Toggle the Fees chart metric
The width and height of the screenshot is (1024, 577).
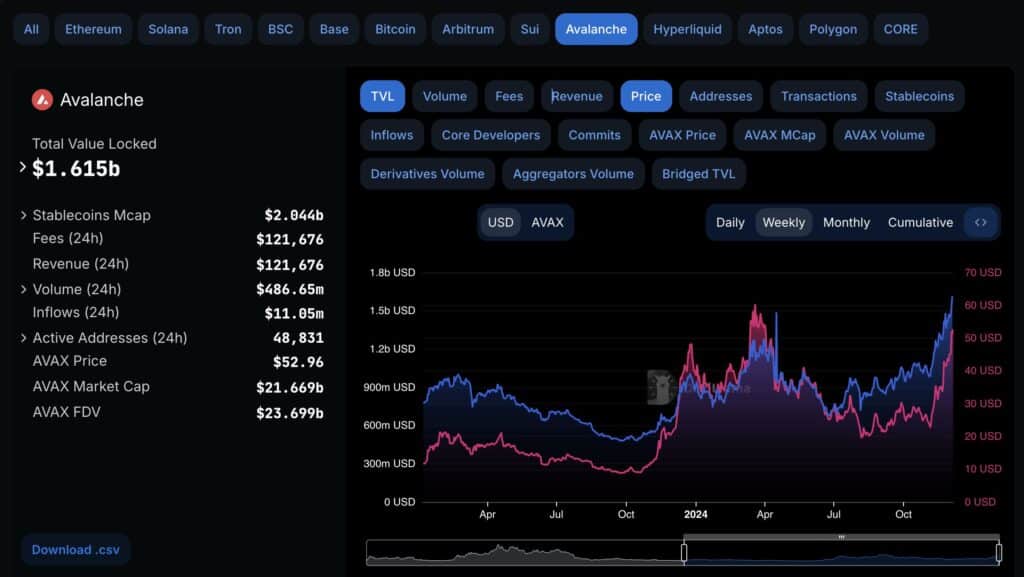pyautogui.click(x=509, y=96)
